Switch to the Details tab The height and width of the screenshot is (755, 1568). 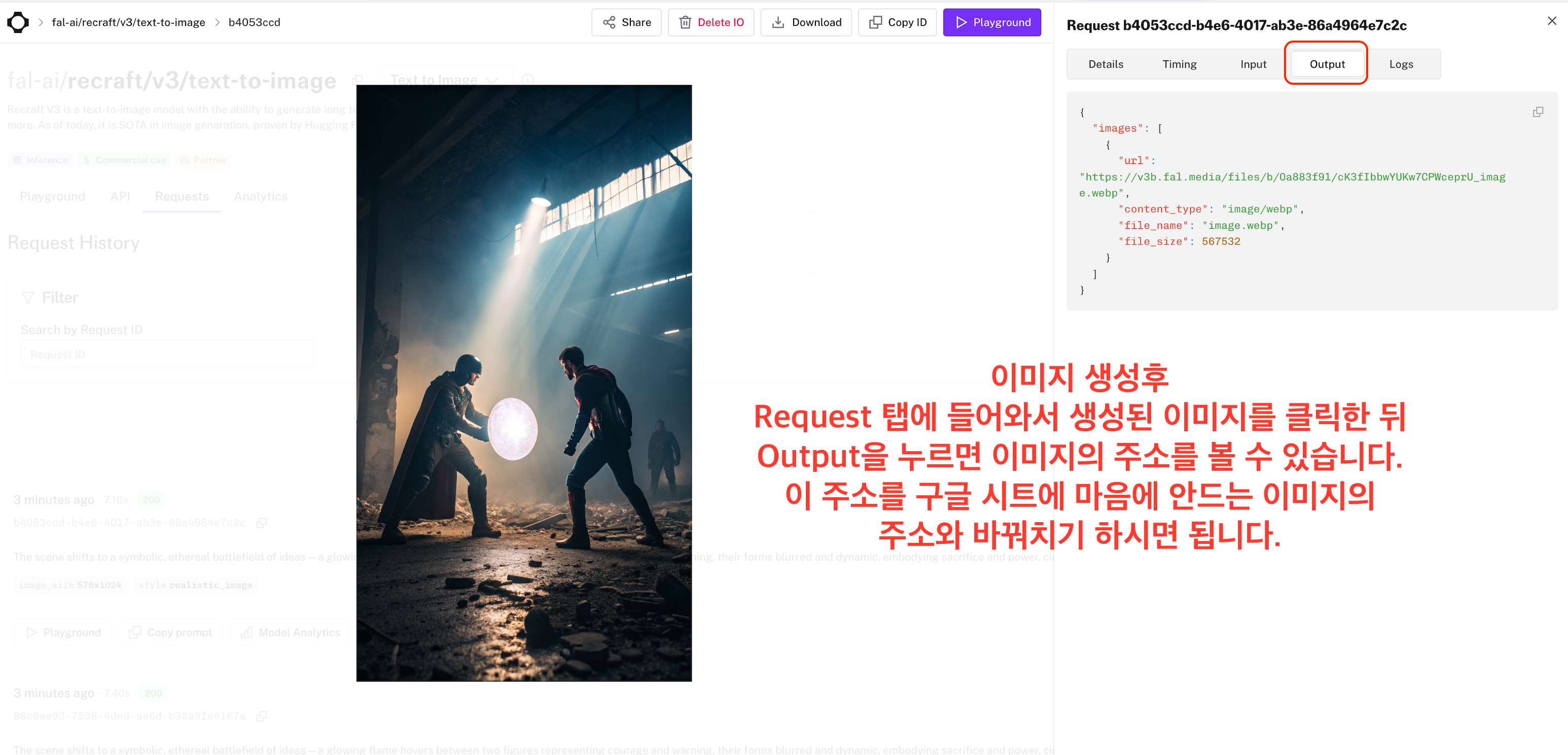click(x=1106, y=64)
